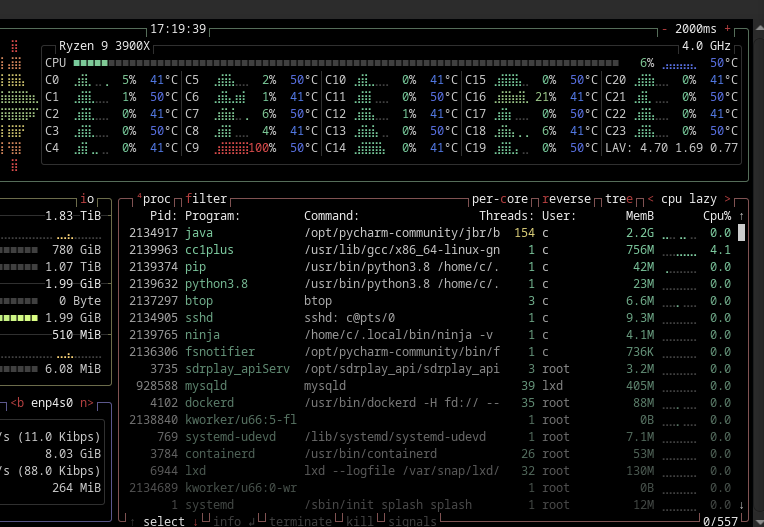Click down arrow next to select

pyautogui.click(x=193, y=520)
